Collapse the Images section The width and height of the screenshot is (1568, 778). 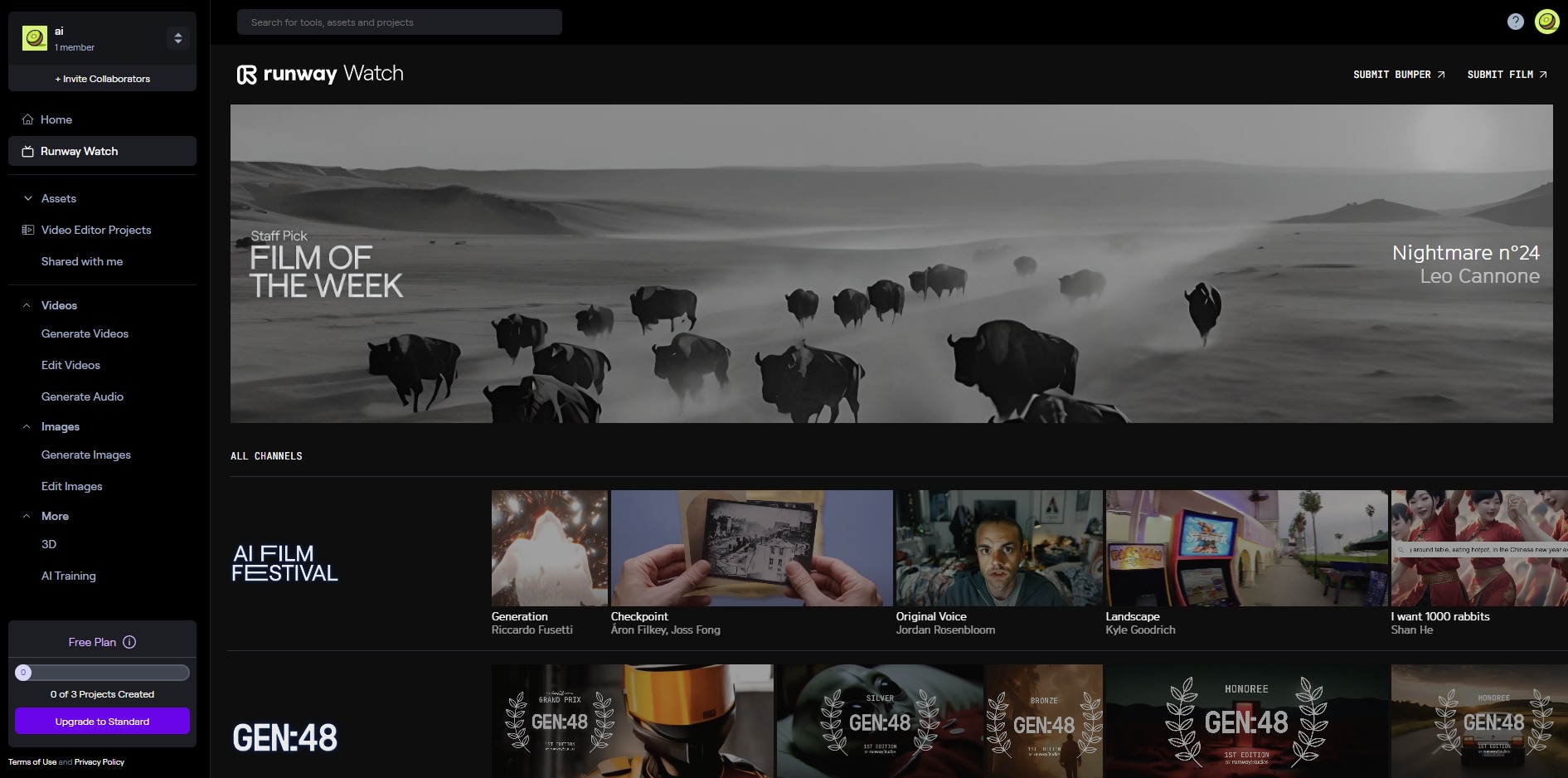pos(27,426)
